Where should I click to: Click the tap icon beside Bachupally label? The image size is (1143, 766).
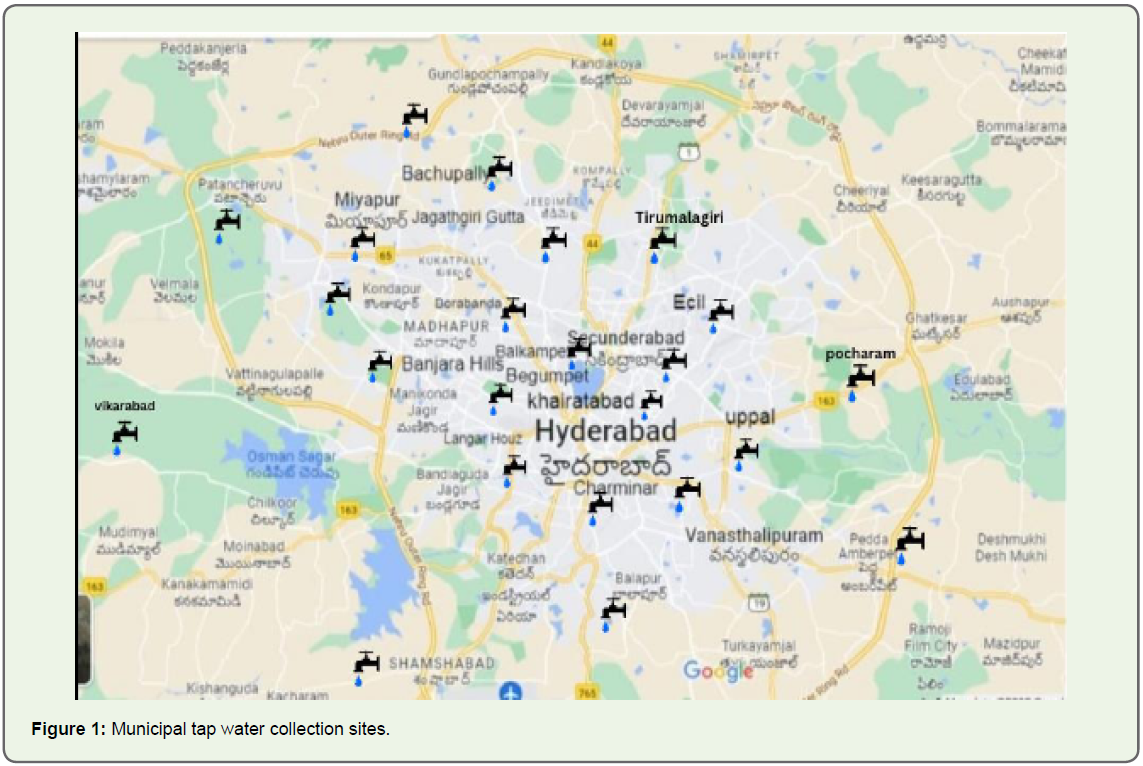coord(499,172)
